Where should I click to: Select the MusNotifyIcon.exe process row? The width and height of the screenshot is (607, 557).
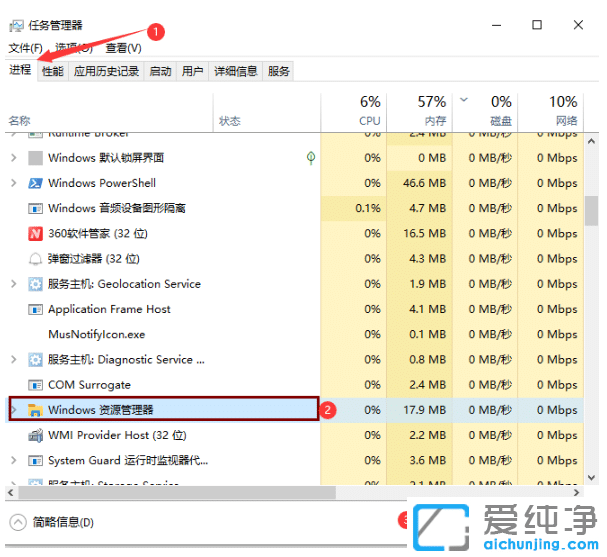coord(294,334)
